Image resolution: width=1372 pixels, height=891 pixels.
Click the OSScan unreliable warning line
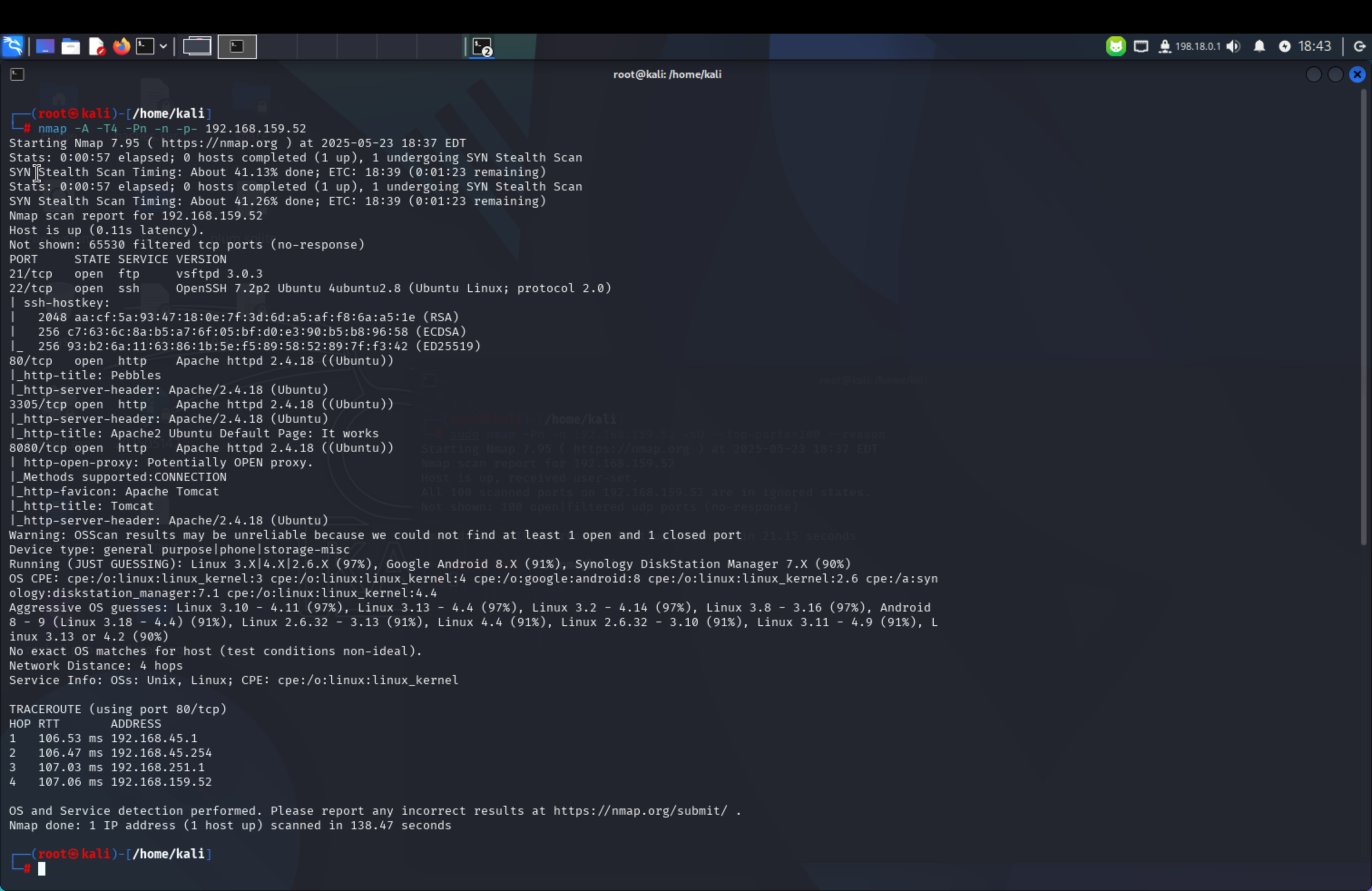coord(375,535)
